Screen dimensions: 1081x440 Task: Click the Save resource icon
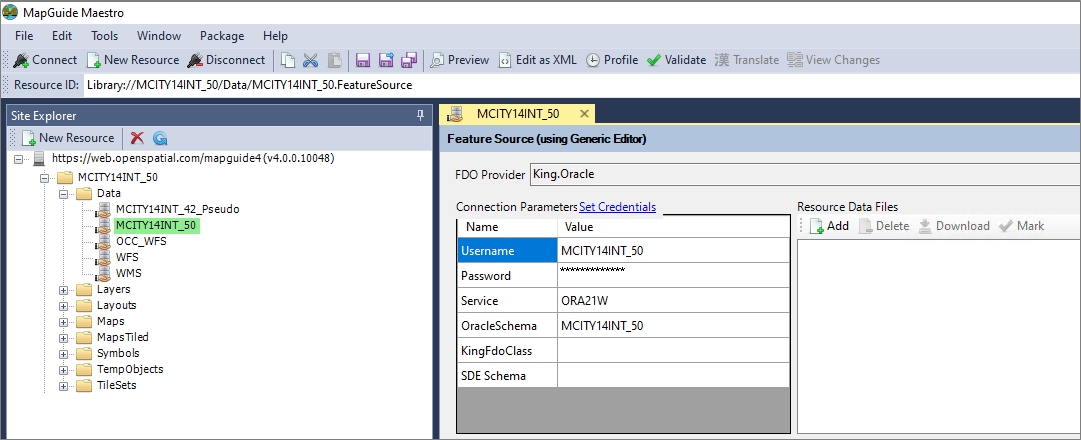[x=363, y=60]
